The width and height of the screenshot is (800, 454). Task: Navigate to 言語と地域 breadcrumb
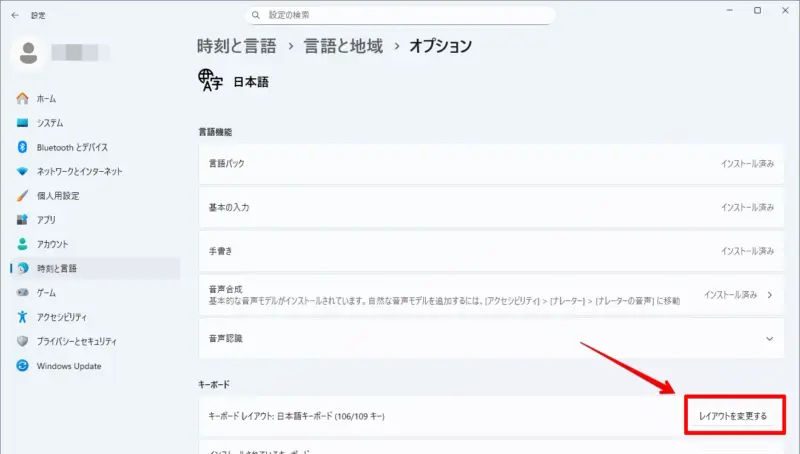pos(345,46)
